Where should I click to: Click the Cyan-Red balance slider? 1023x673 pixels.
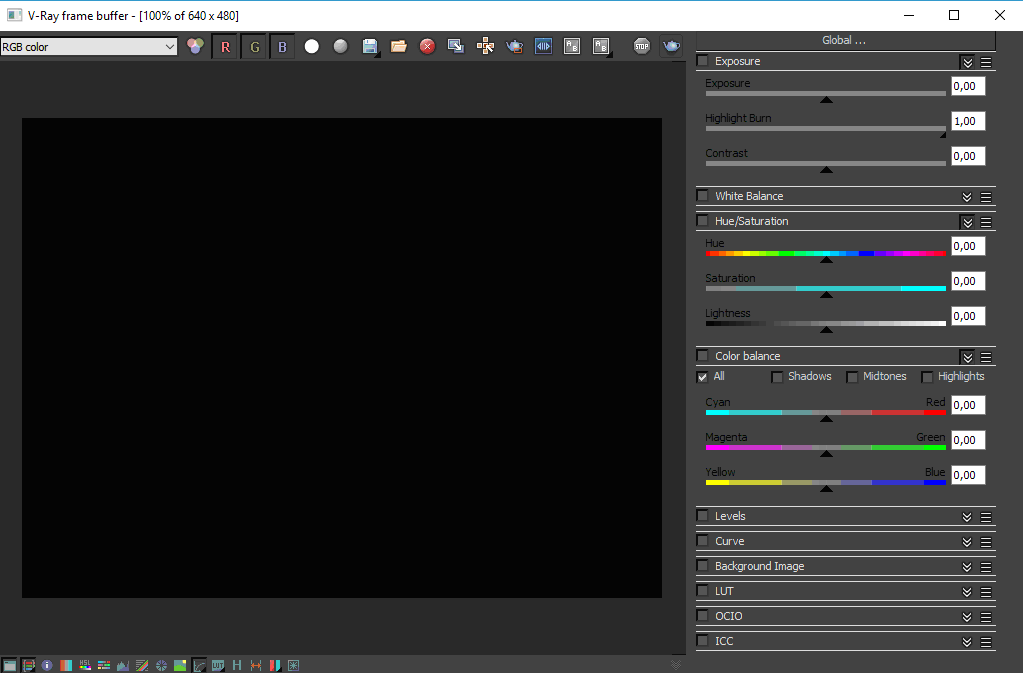point(825,412)
